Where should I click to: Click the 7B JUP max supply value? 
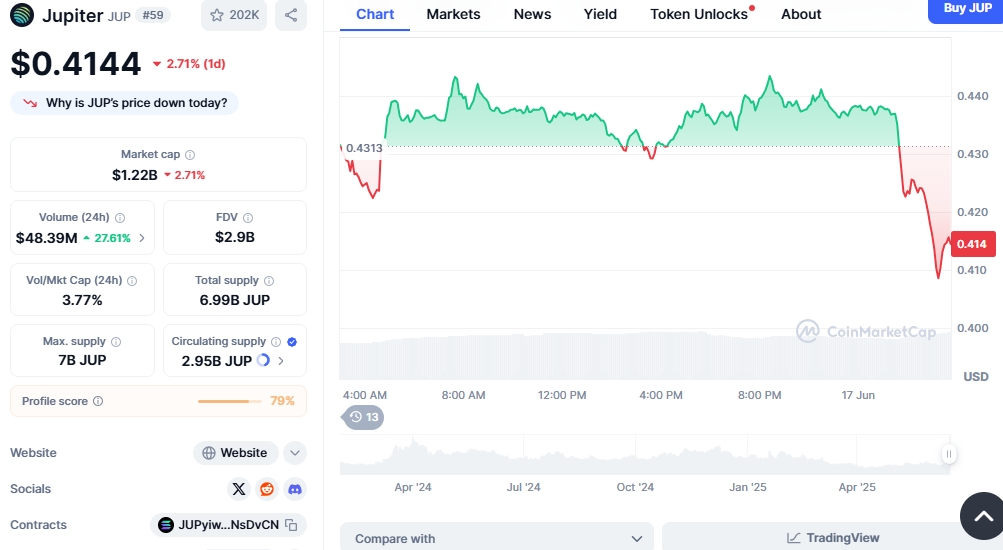tap(82, 360)
